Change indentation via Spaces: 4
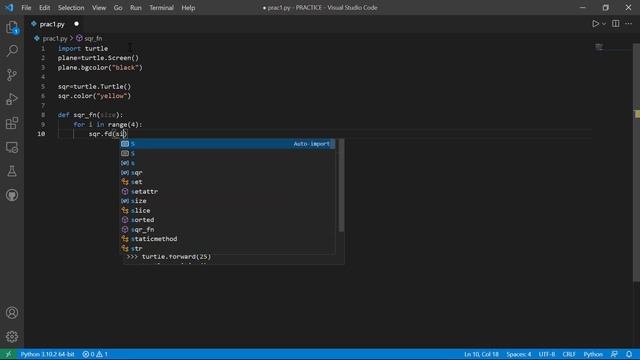 pyautogui.click(x=519, y=354)
